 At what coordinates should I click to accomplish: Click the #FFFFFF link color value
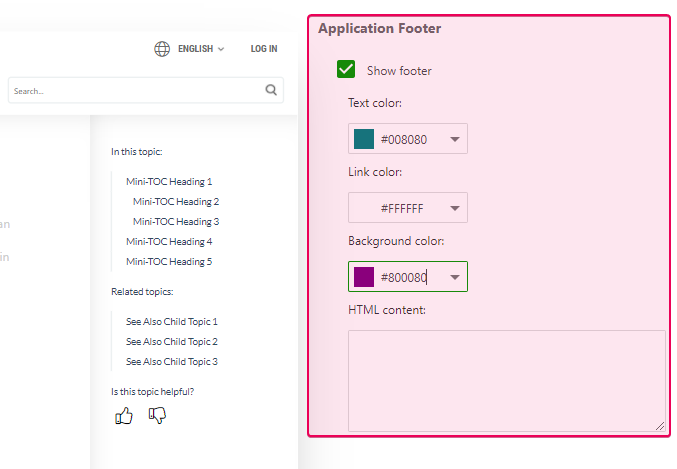coord(402,209)
